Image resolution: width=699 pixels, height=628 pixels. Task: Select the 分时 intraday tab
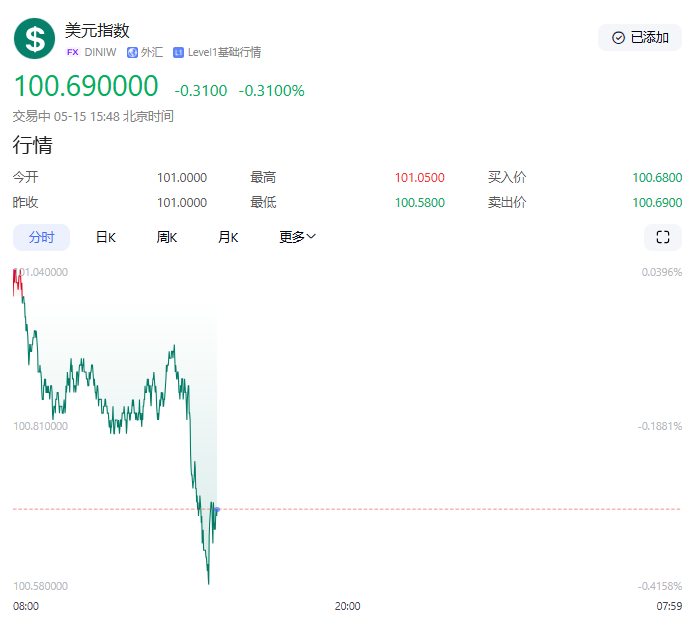pos(41,237)
